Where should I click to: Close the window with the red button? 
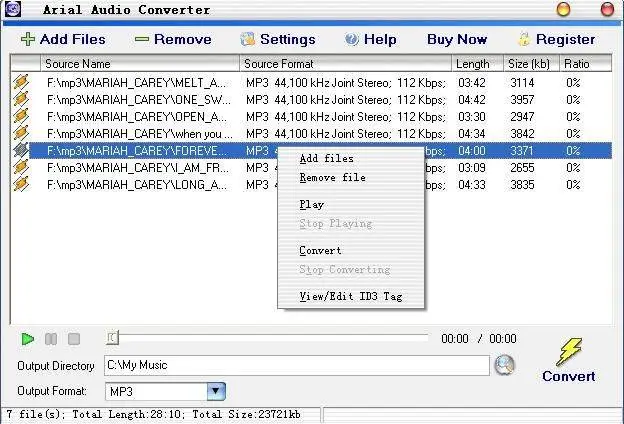click(x=607, y=9)
